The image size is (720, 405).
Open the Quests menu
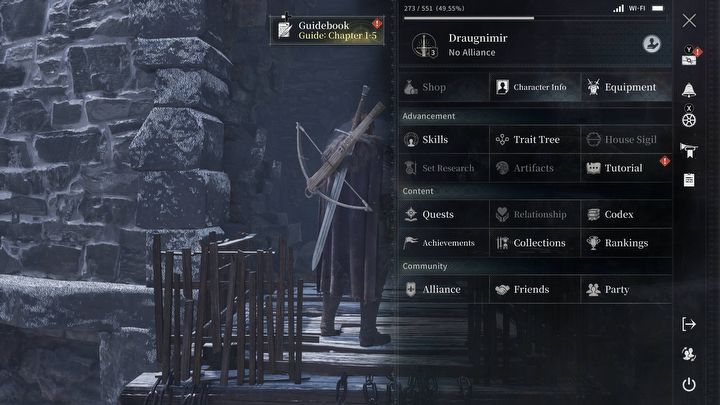[444, 214]
